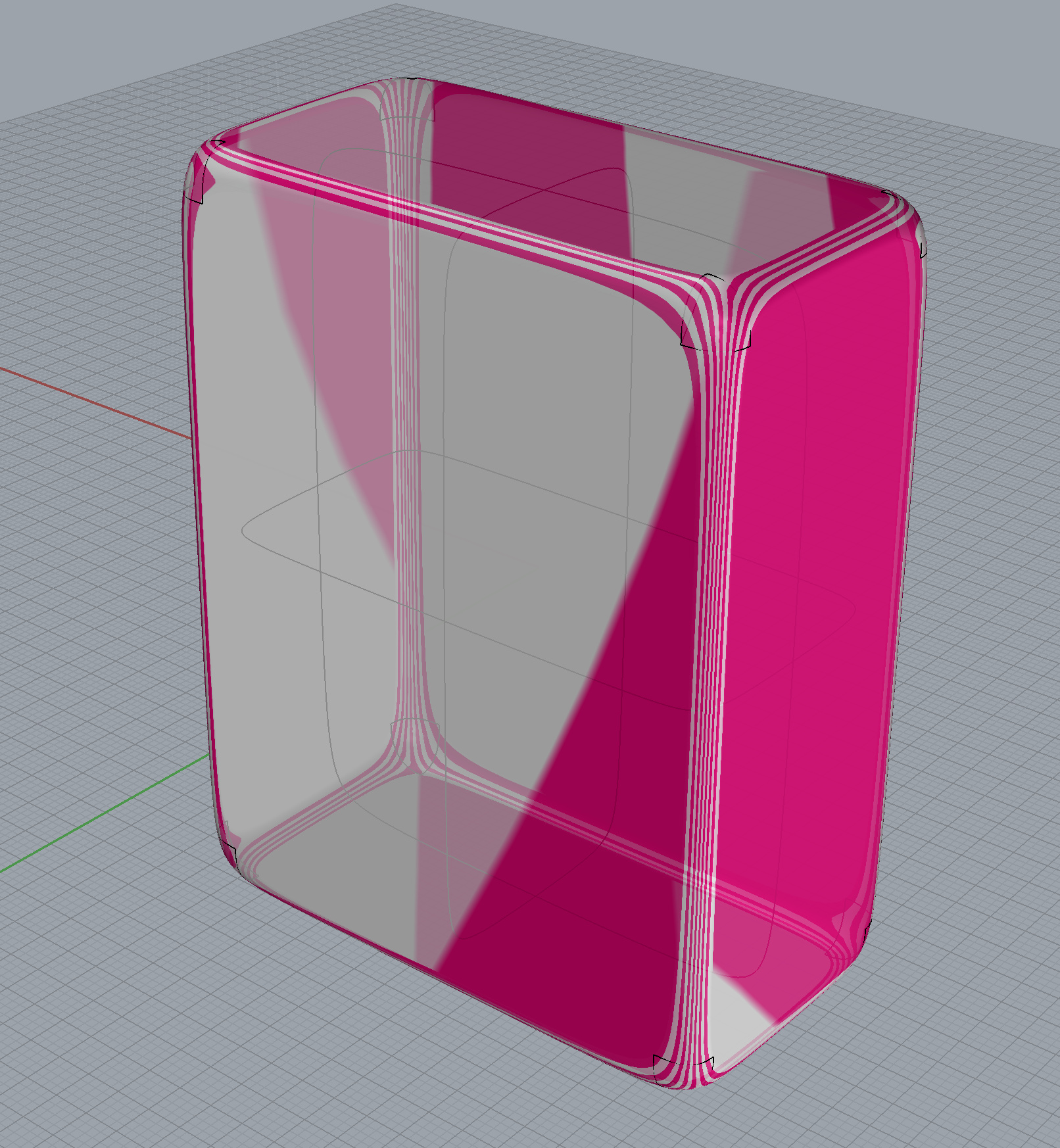1060x1148 pixels.
Task: Select the large front face of the box
Action: point(447,565)
